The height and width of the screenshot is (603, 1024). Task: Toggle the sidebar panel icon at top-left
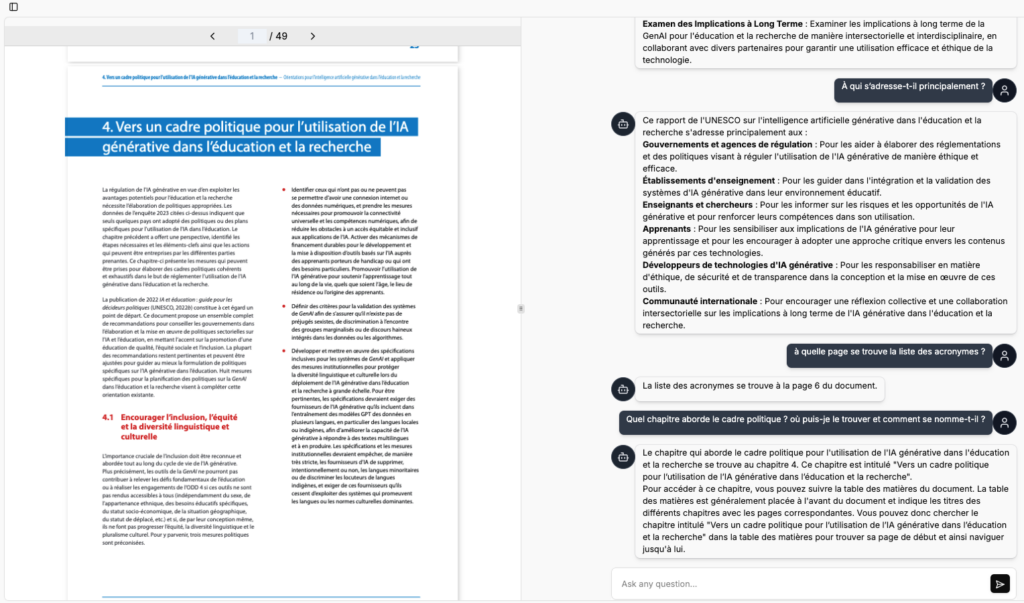(13, 7)
